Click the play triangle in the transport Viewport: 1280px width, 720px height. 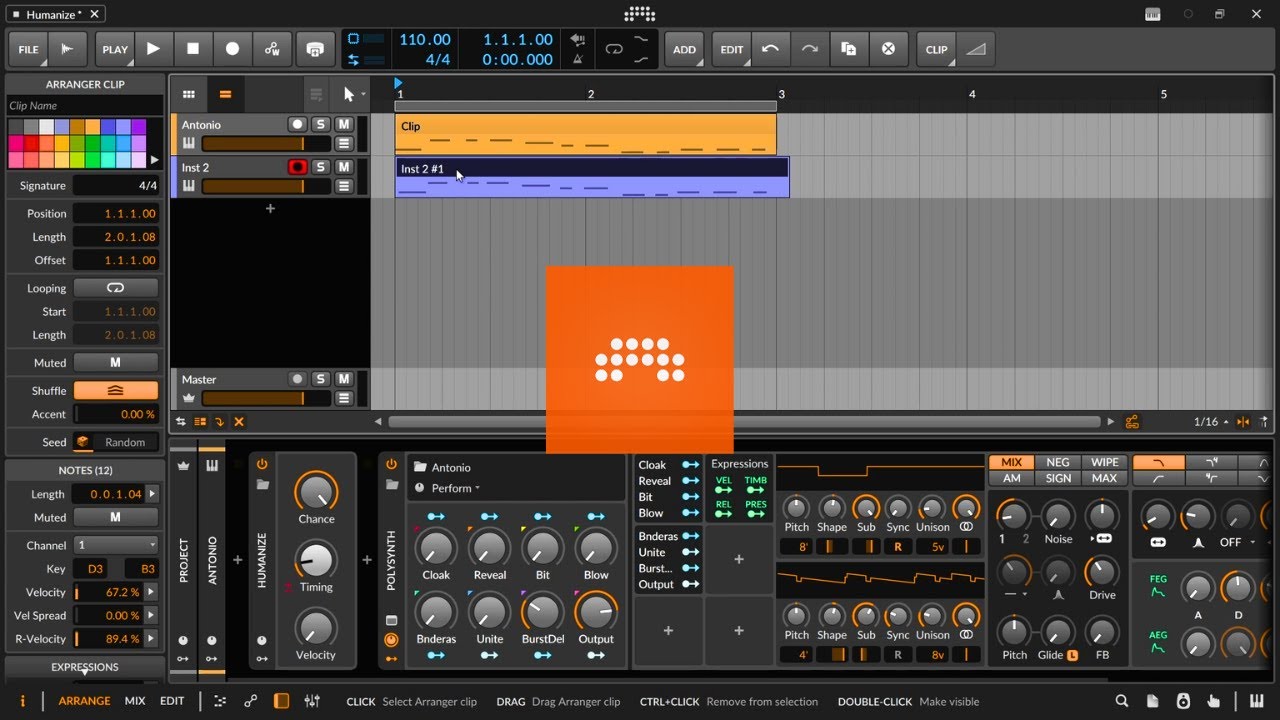[x=153, y=49]
